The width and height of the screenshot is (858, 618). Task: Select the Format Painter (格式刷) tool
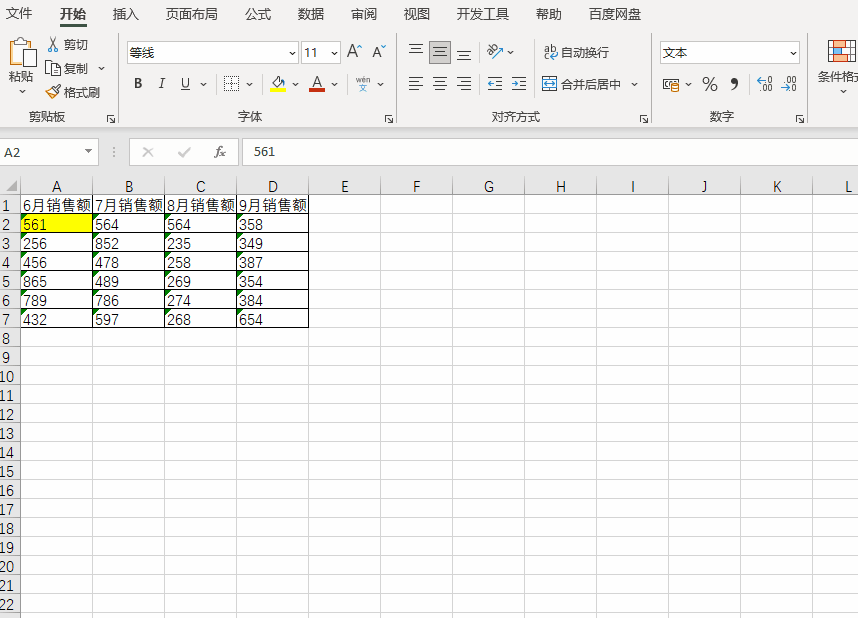[x=73, y=92]
